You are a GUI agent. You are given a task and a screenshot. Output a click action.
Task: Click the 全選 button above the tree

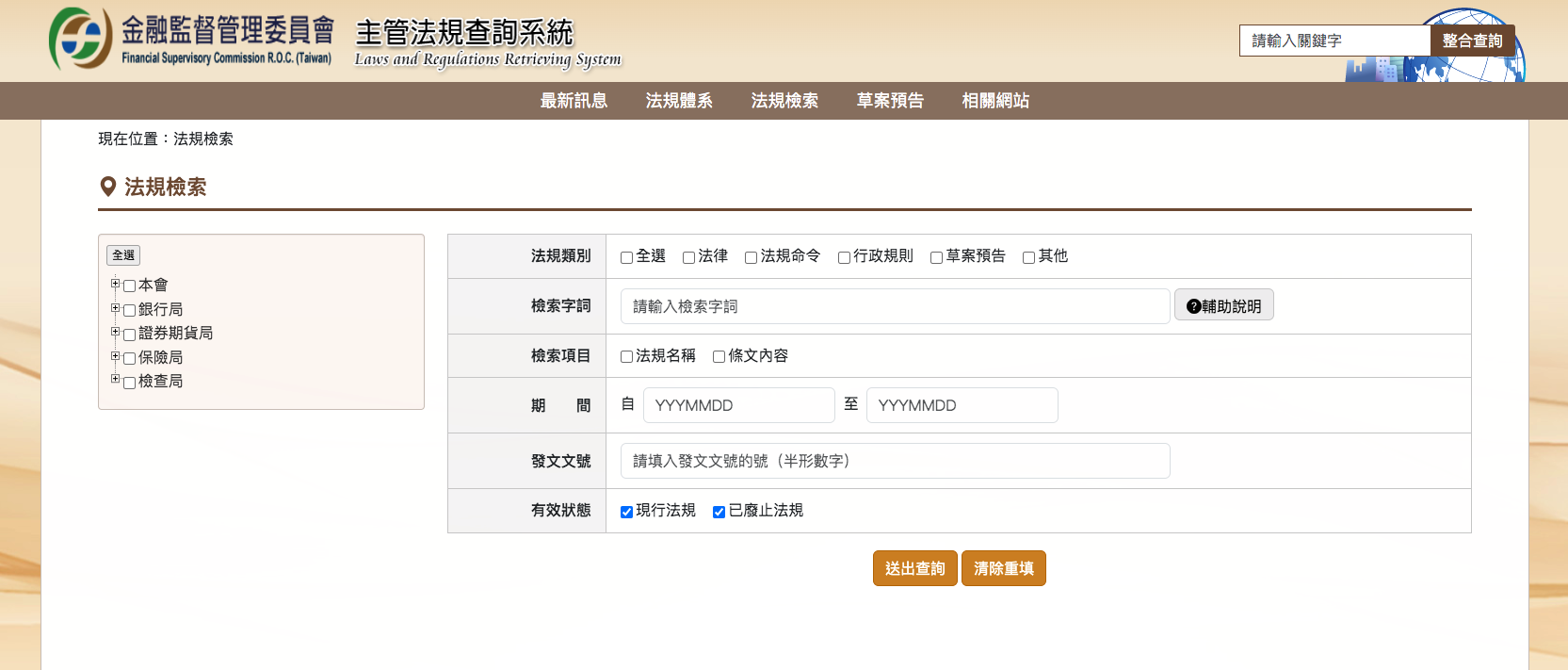pos(123,255)
